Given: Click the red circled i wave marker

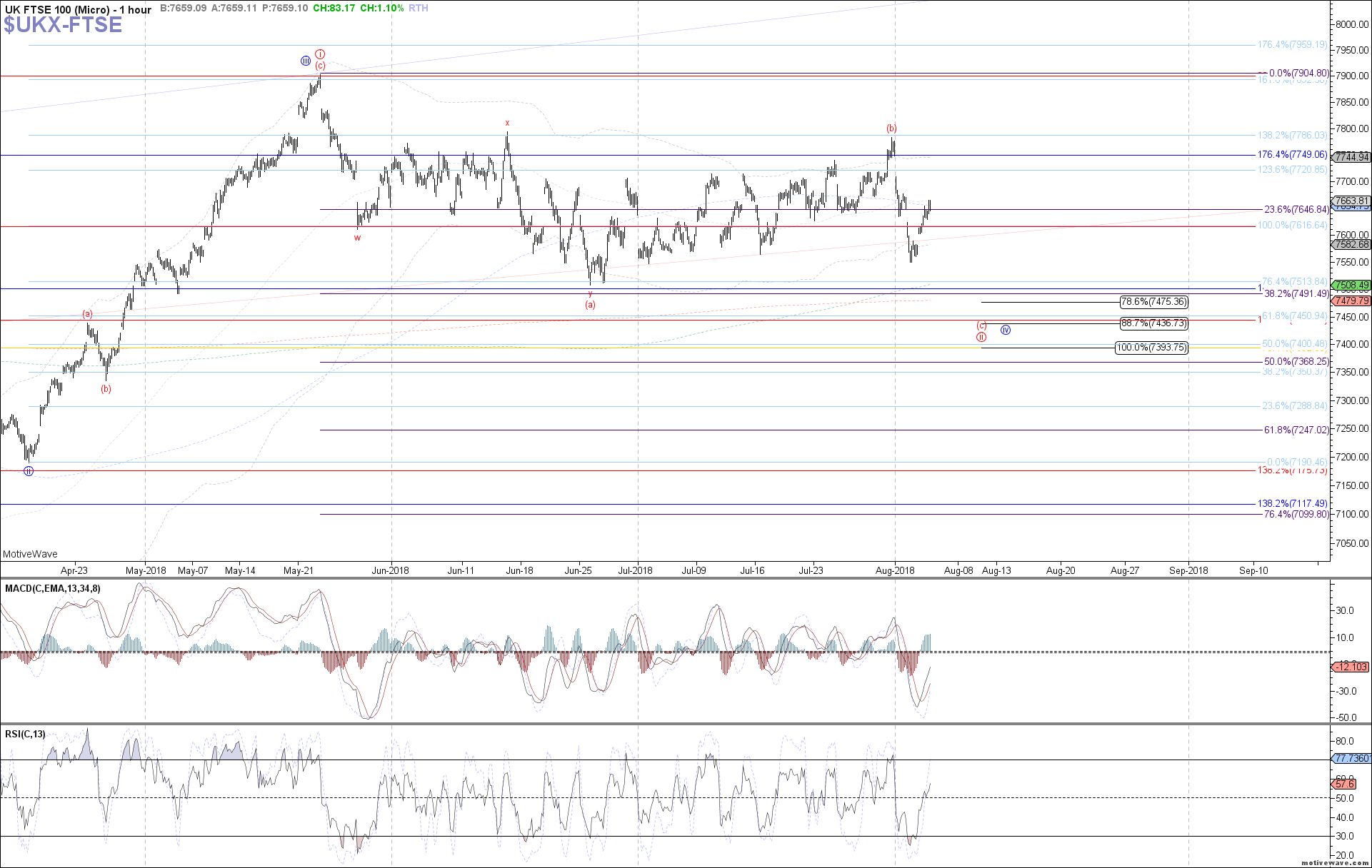Looking at the screenshot, I should 321,54.
